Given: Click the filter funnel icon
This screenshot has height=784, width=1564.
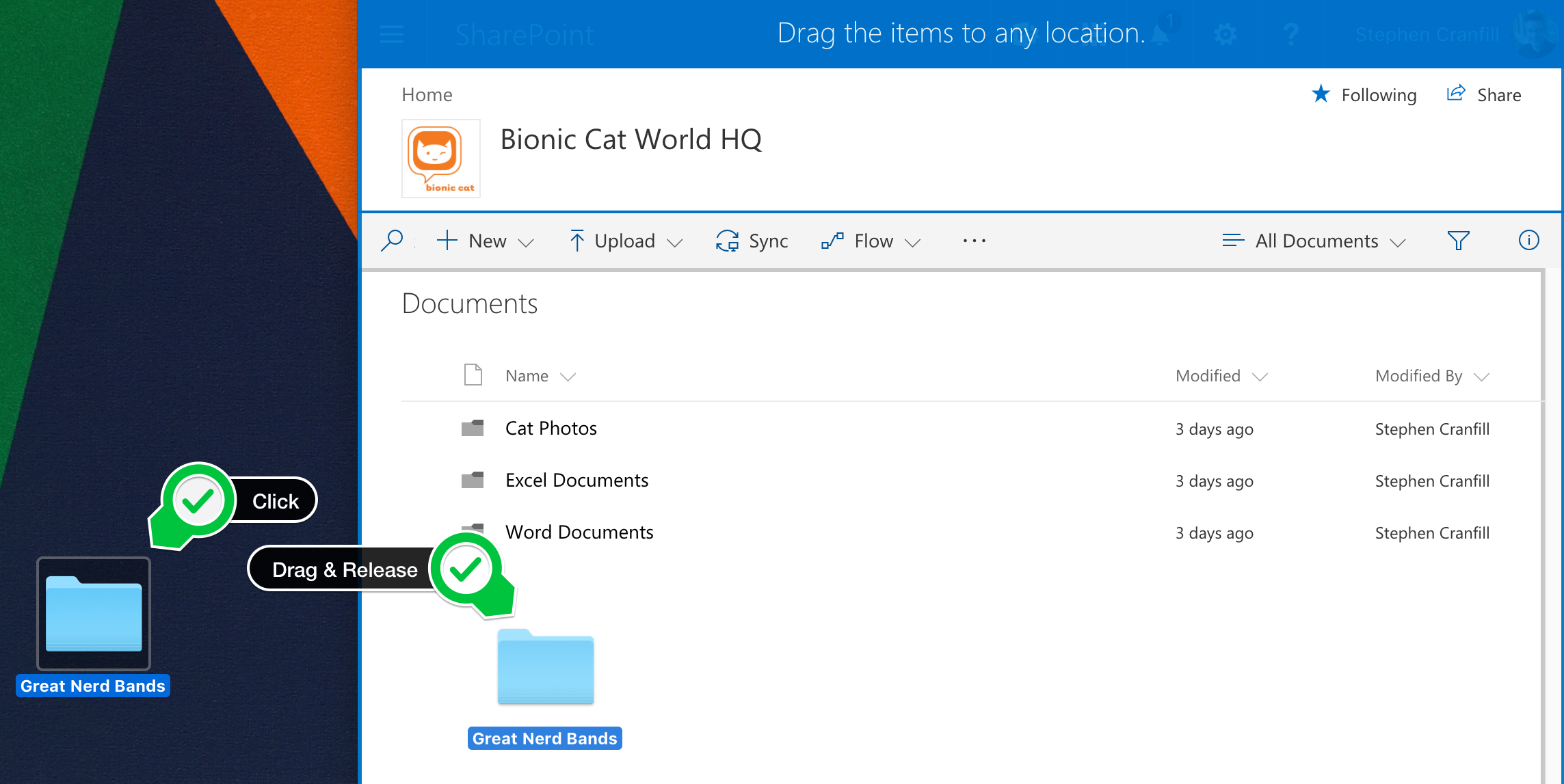Looking at the screenshot, I should click(1458, 241).
